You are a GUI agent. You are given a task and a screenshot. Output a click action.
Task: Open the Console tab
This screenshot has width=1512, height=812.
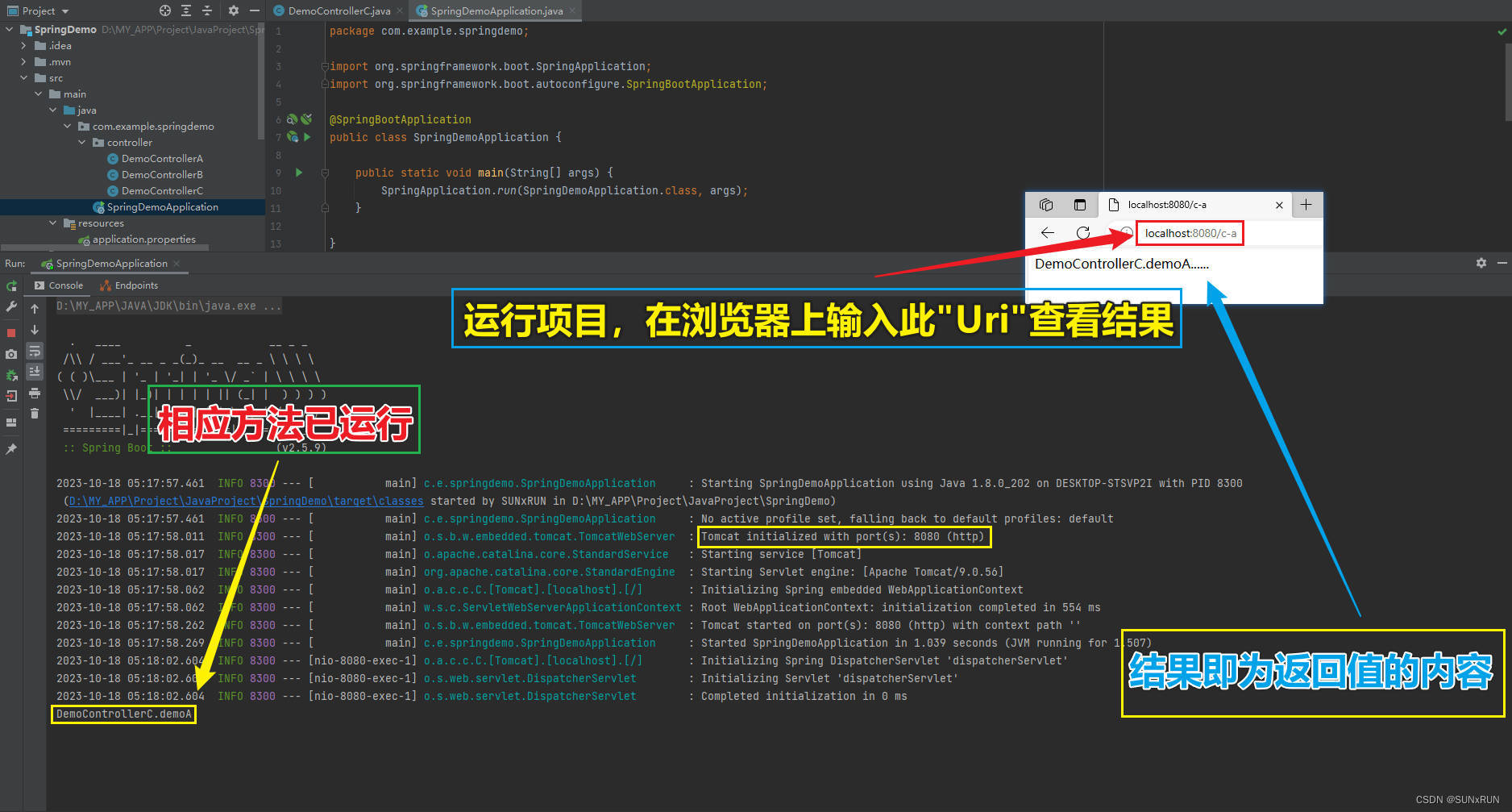[59, 285]
